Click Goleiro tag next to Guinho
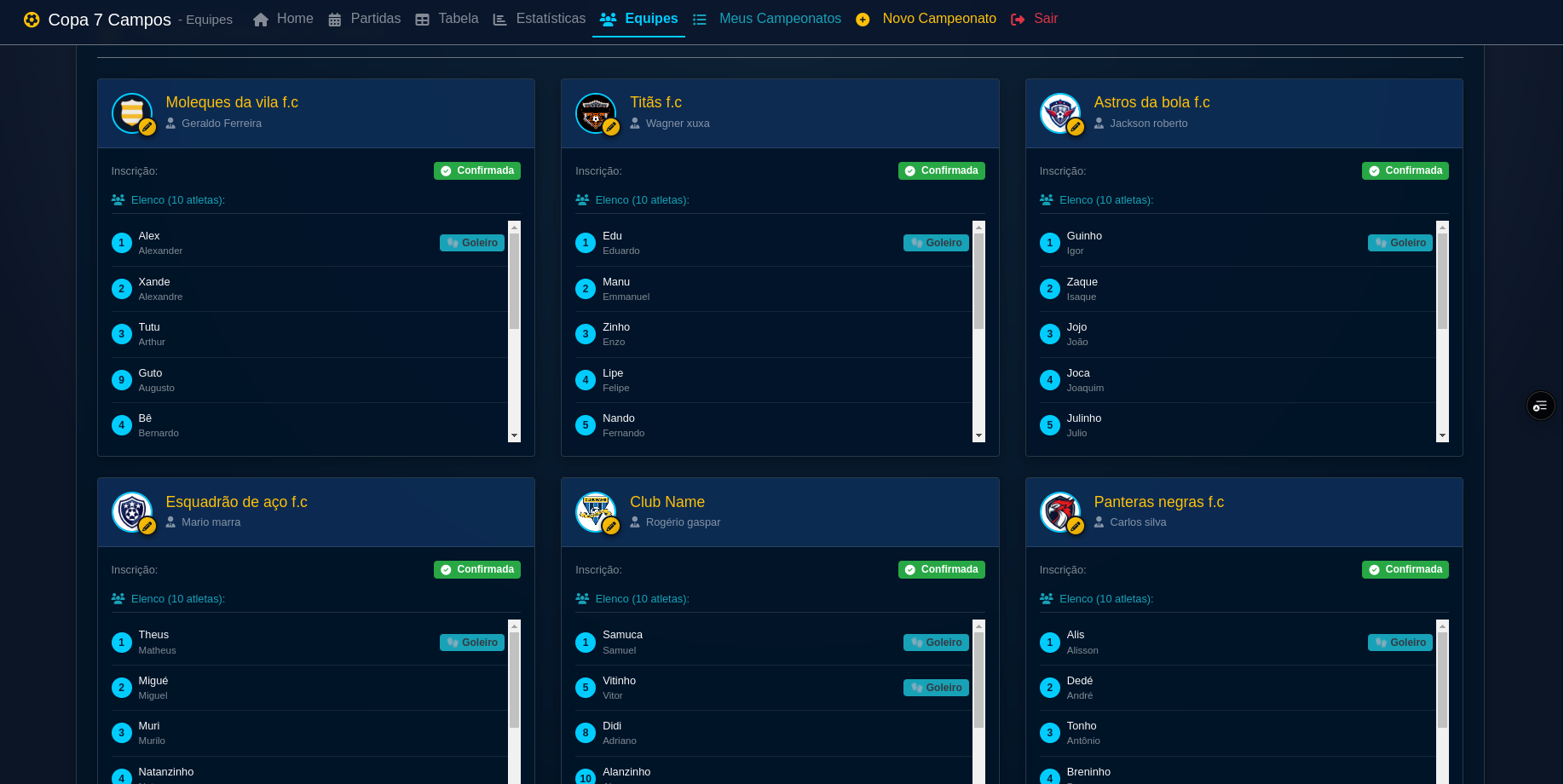 (1400, 243)
